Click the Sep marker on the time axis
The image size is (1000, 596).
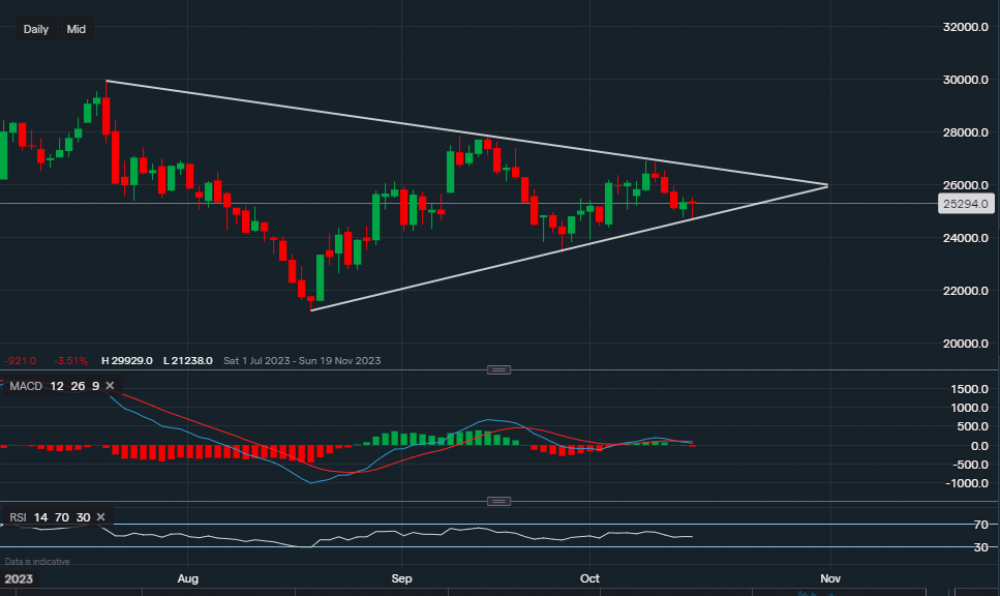coord(401,579)
